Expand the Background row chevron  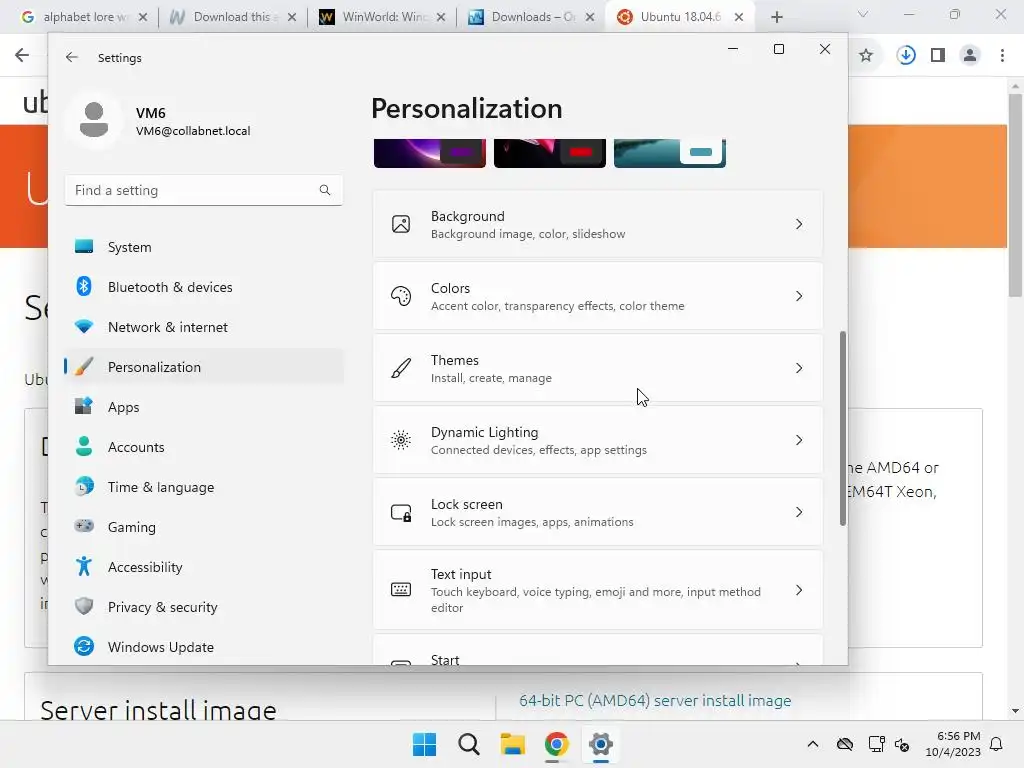click(x=799, y=224)
